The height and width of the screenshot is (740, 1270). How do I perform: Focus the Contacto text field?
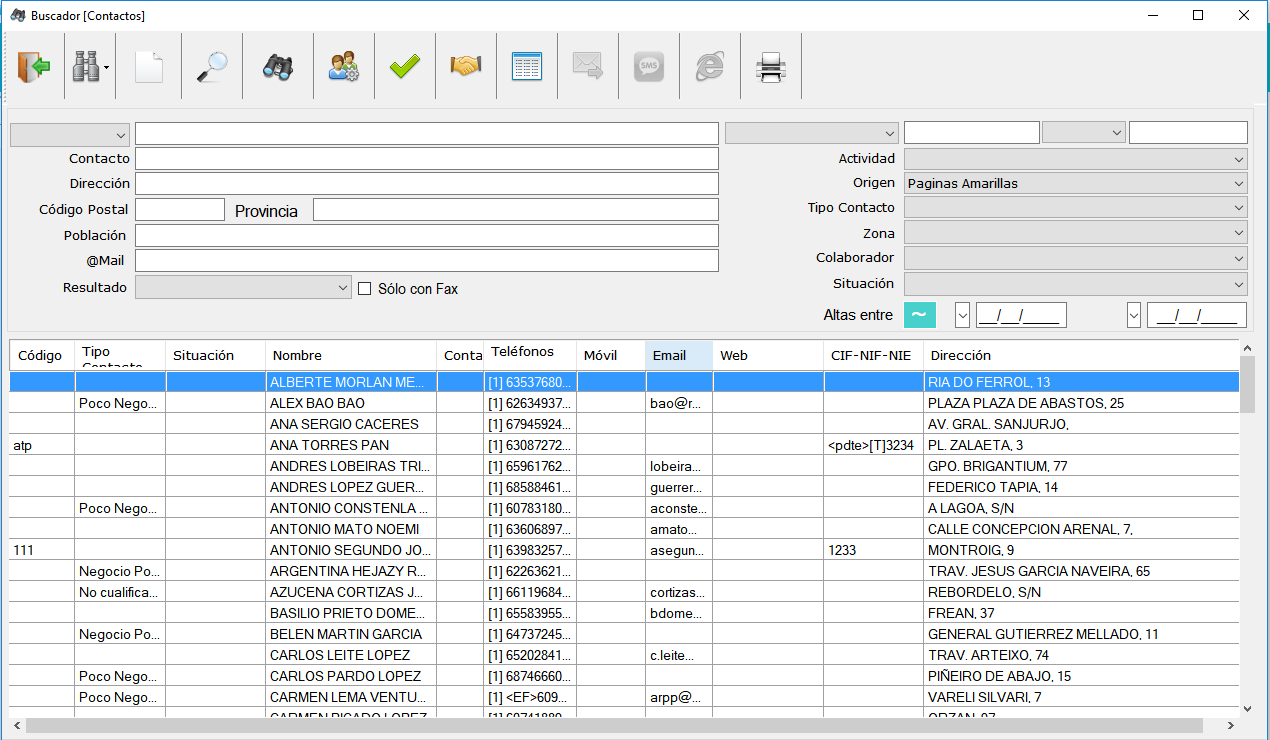pos(427,159)
